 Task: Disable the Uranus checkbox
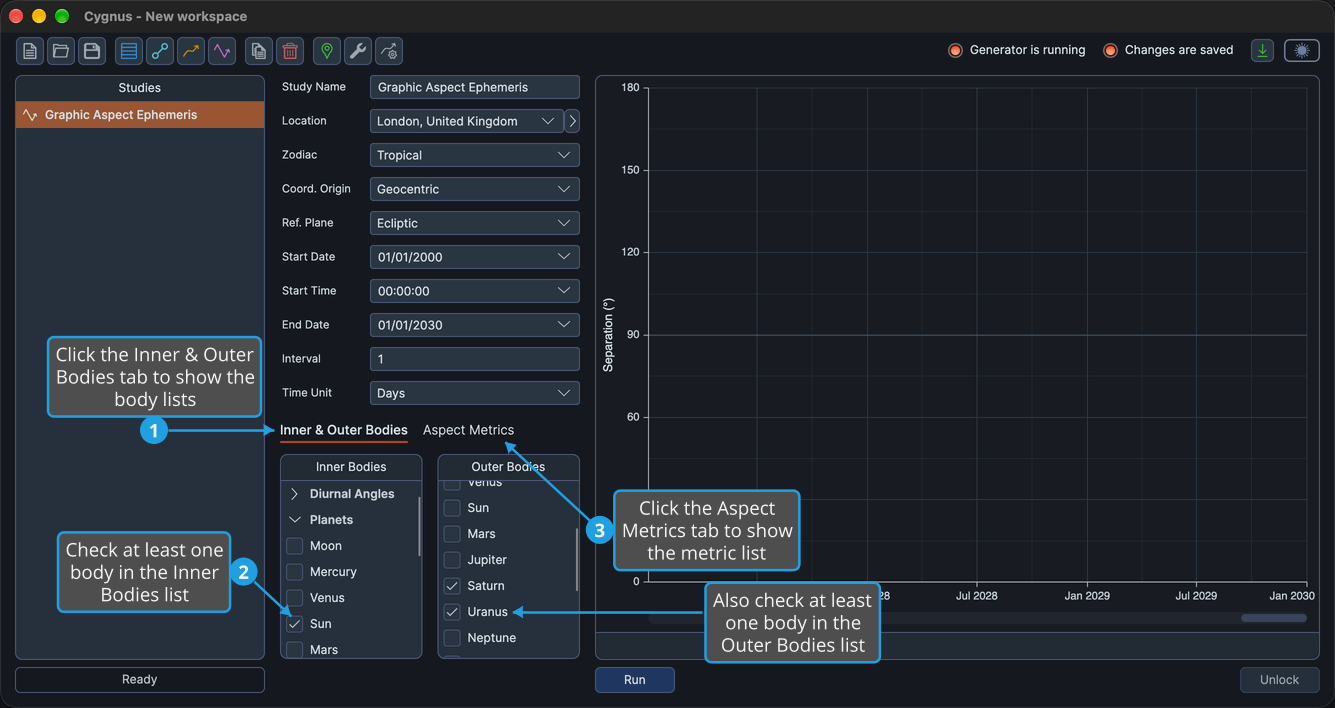[x=452, y=612]
